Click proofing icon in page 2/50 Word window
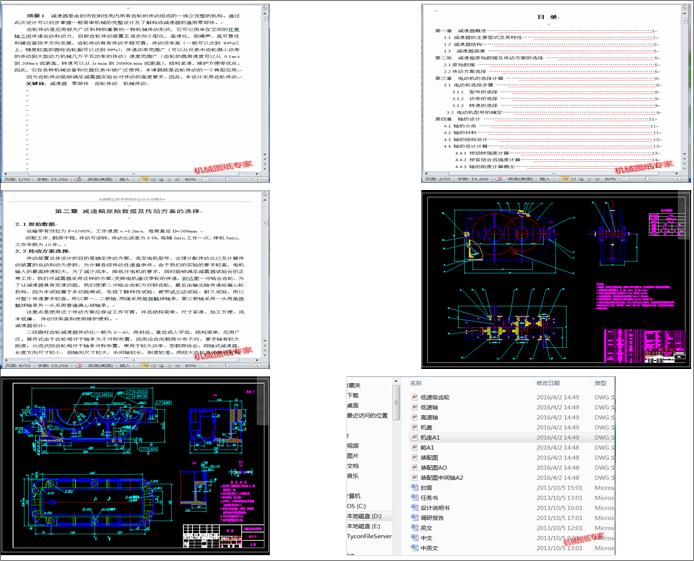The height and width of the screenshot is (561, 694). point(500,179)
